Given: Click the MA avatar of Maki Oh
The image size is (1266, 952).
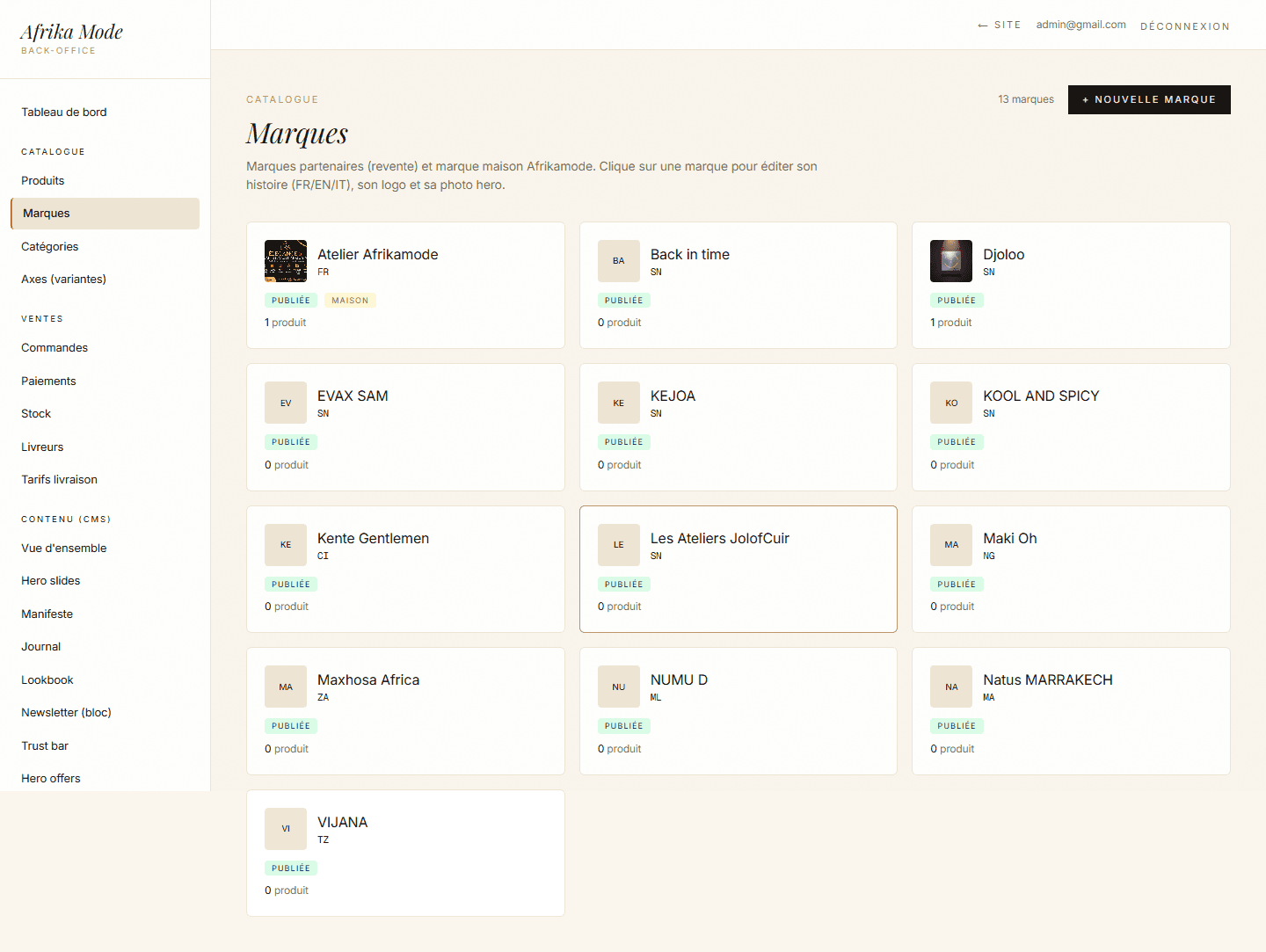Looking at the screenshot, I should point(951,545).
